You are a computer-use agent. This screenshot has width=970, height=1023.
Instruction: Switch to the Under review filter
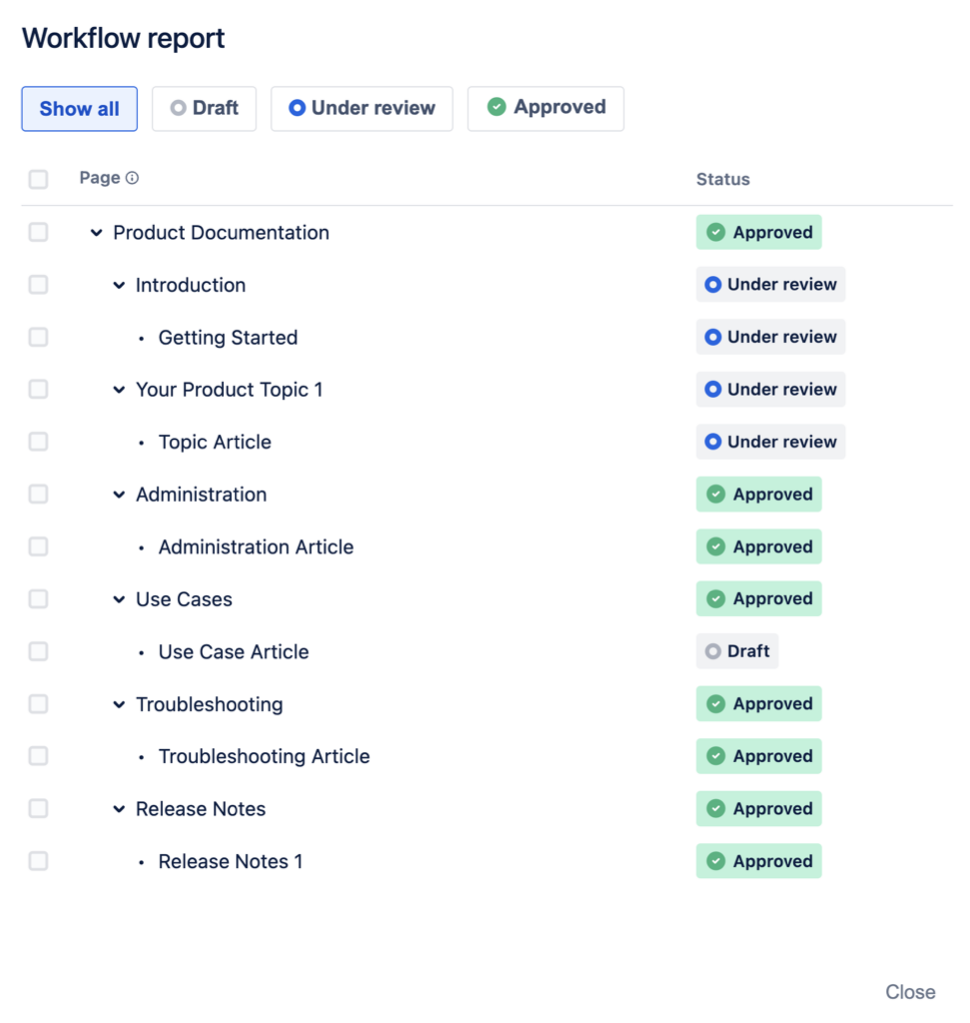coord(361,108)
